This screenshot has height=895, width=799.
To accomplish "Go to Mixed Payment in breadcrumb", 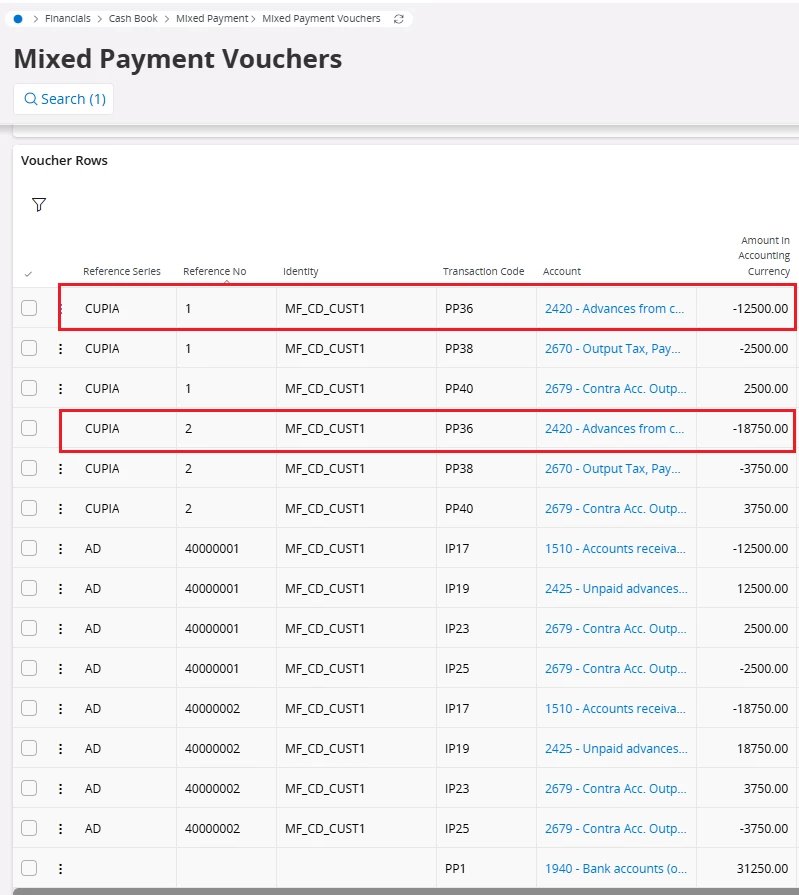I will point(212,19).
